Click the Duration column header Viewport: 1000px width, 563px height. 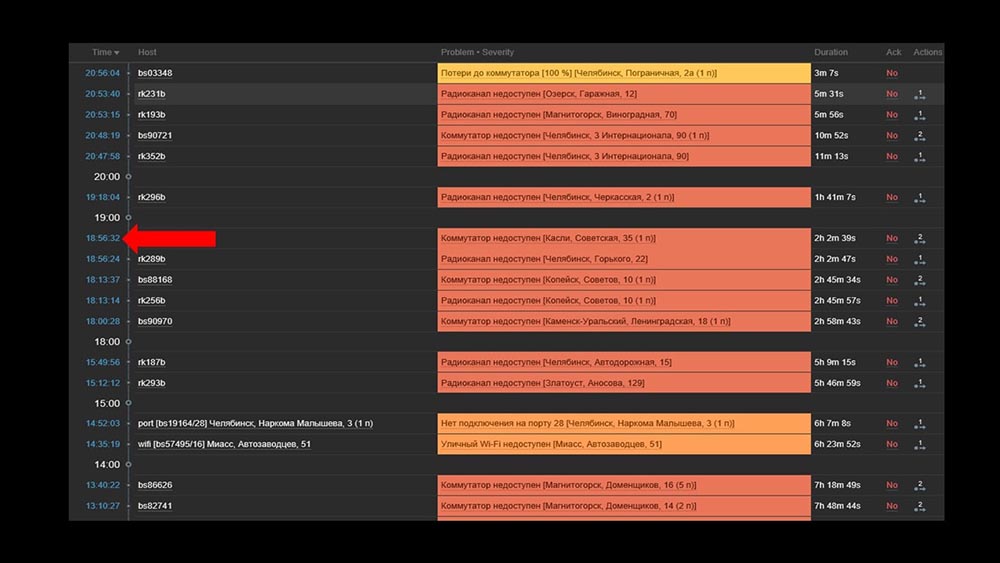pos(830,52)
